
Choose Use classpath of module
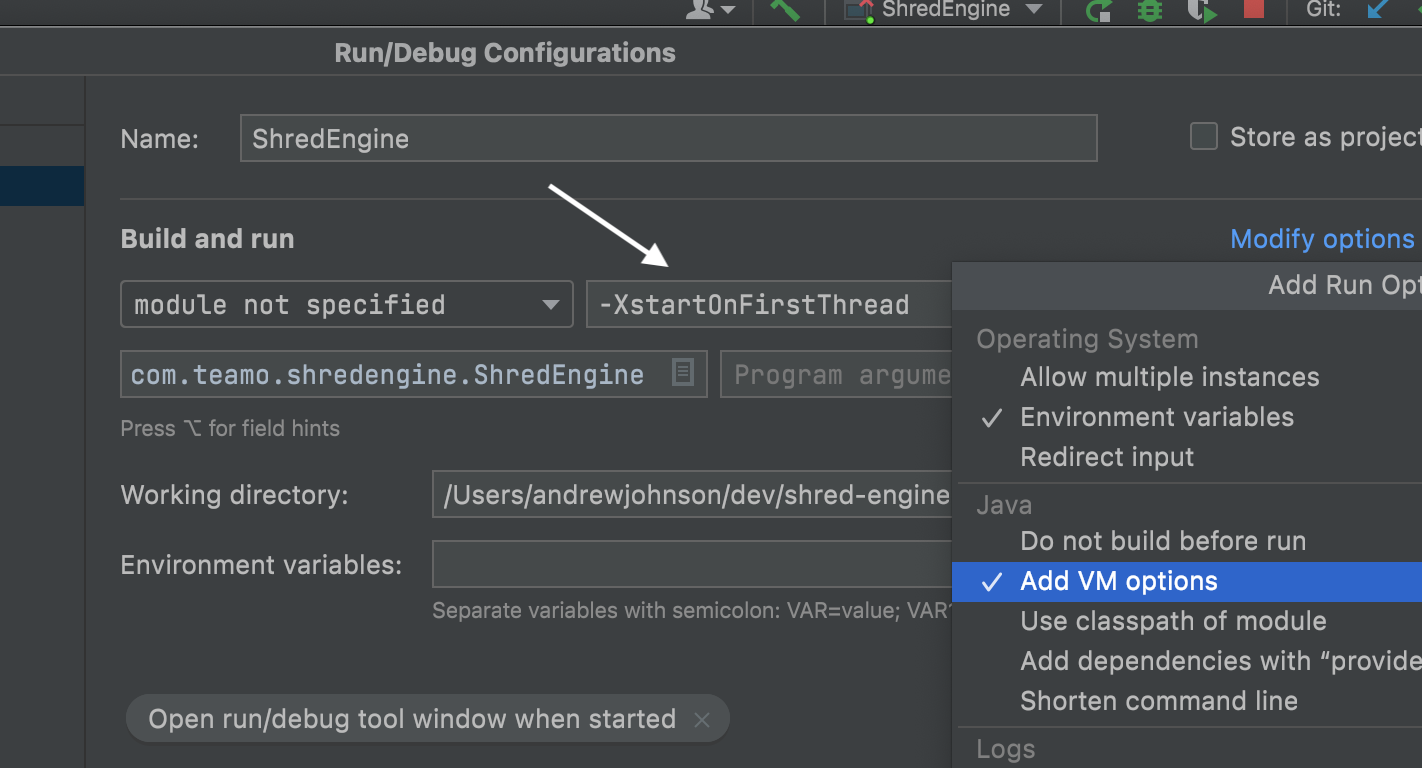pos(1189,621)
